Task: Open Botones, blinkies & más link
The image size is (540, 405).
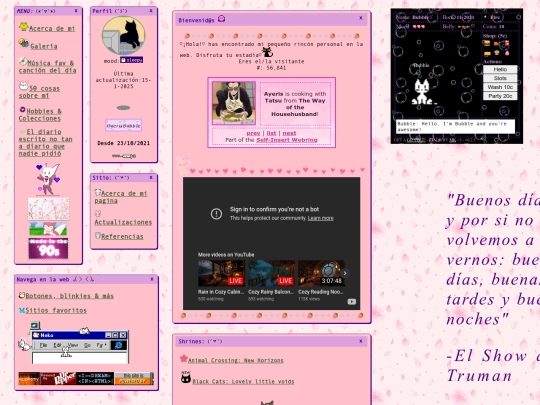Action: point(70,296)
